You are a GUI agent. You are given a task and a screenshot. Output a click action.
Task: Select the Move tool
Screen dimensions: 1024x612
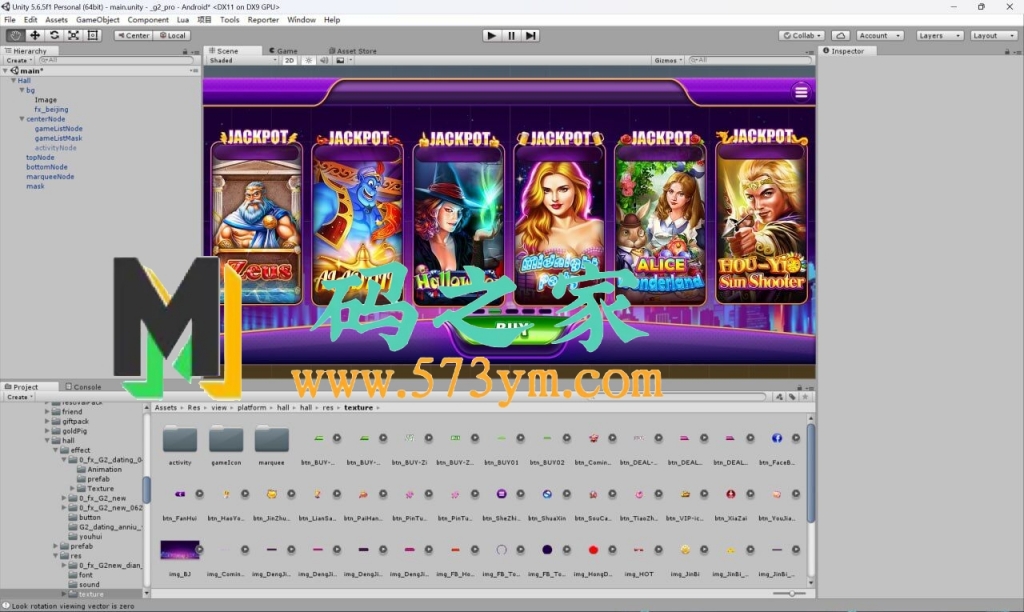pyautogui.click(x=35, y=35)
